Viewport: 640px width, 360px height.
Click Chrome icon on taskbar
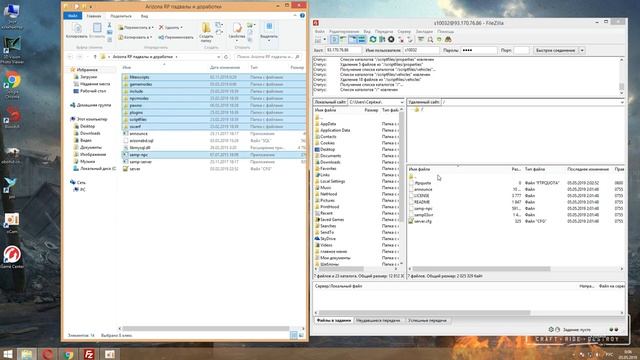pos(69,354)
